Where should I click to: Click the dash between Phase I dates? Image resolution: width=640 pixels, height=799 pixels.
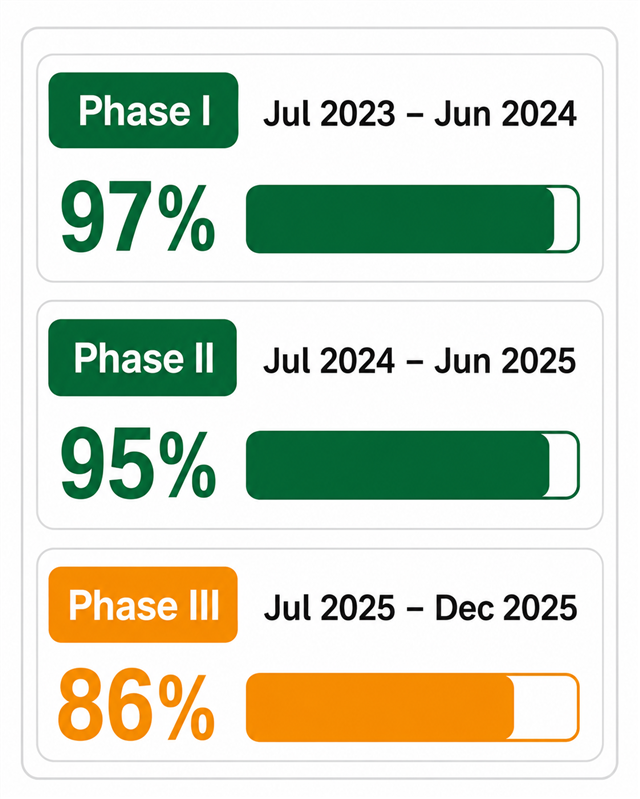(415, 116)
